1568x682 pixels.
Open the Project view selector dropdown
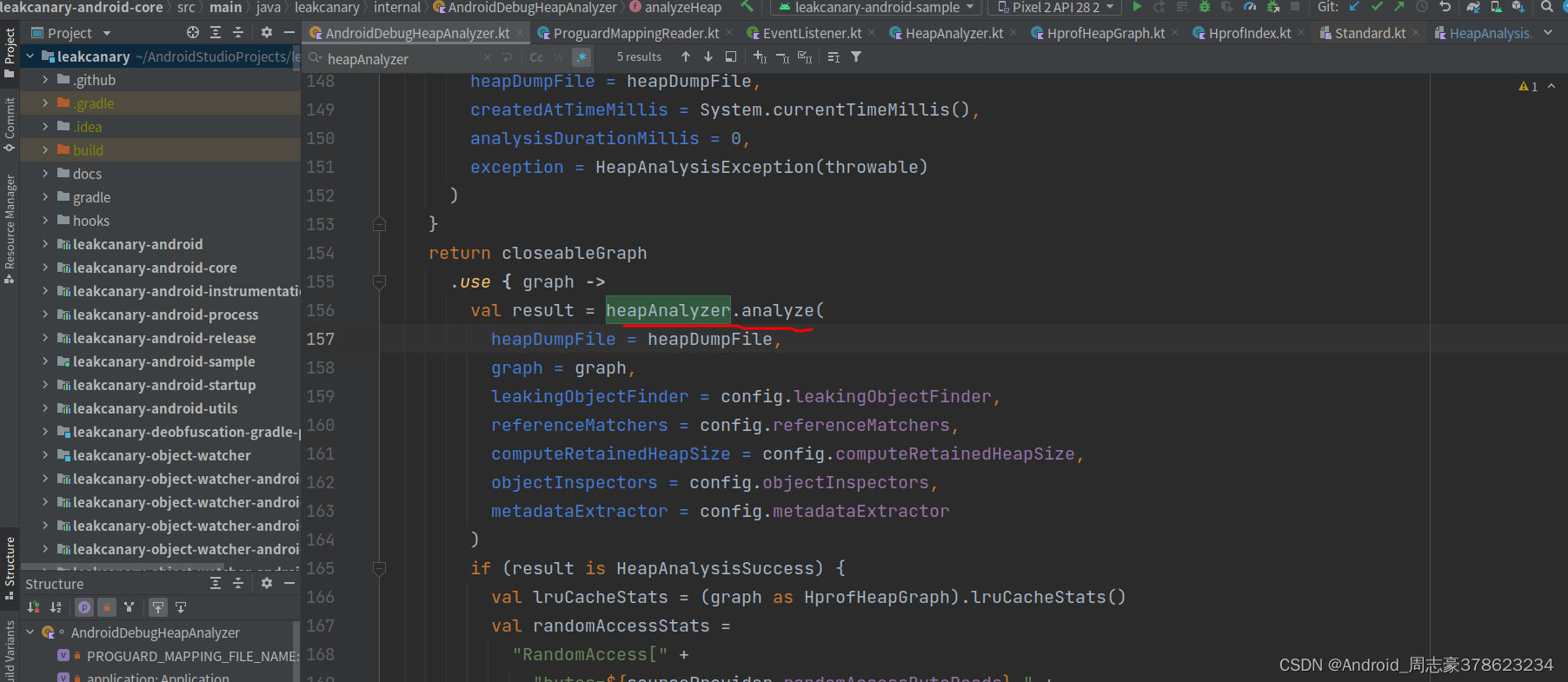70,33
